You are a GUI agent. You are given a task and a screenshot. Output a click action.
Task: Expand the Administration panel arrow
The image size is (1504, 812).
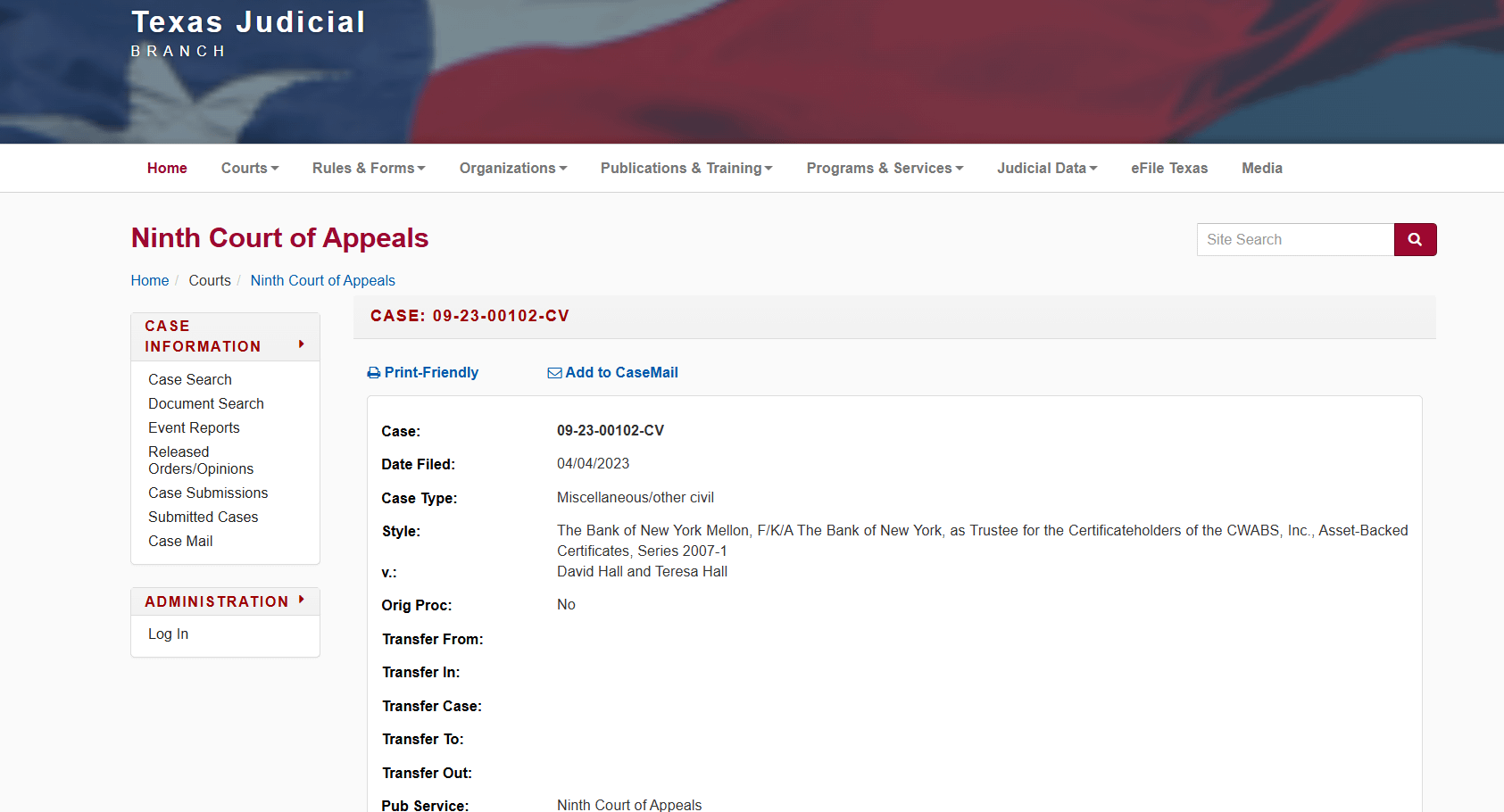[x=302, y=600]
